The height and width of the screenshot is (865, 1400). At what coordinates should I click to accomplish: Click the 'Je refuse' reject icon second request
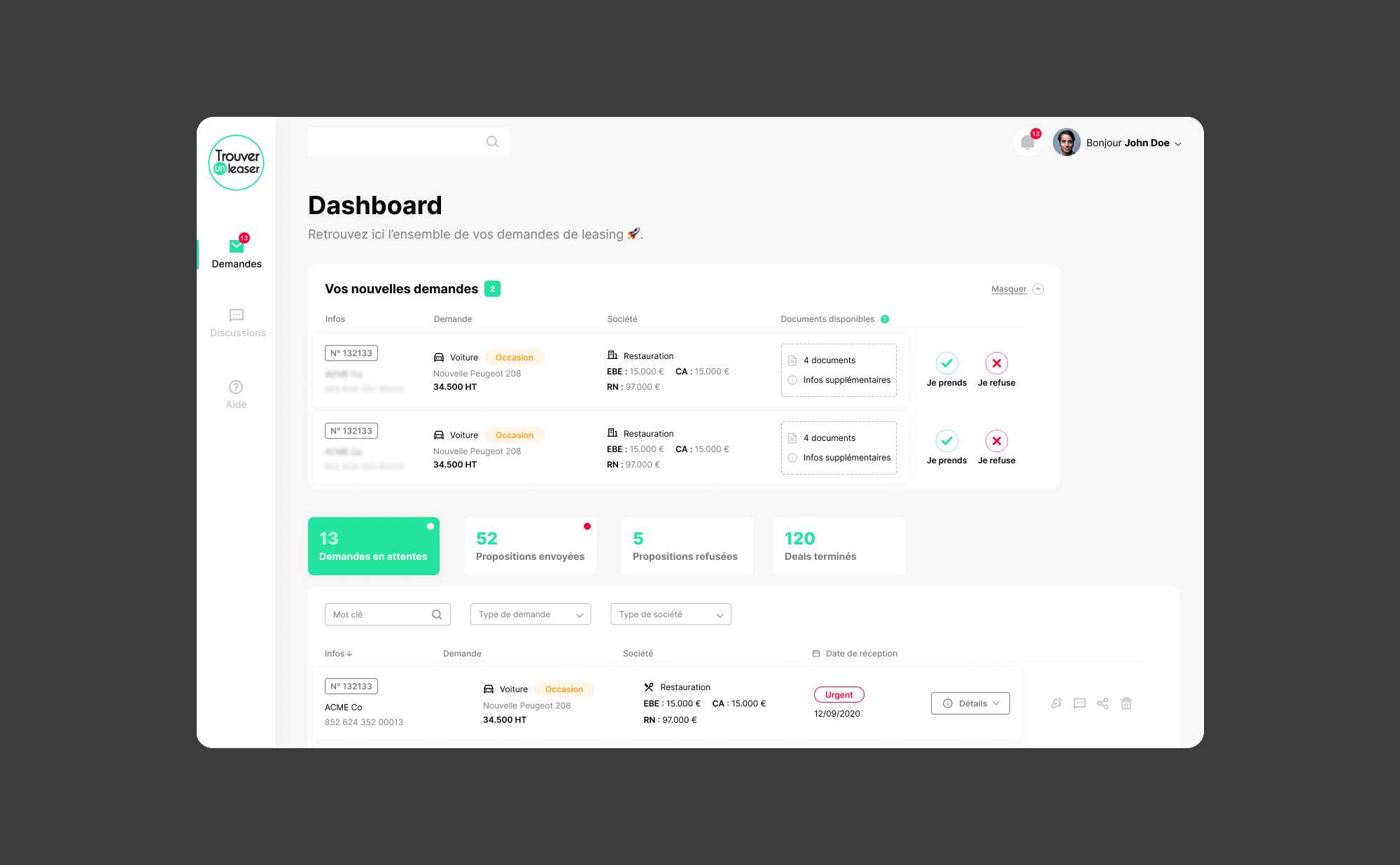(x=996, y=440)
